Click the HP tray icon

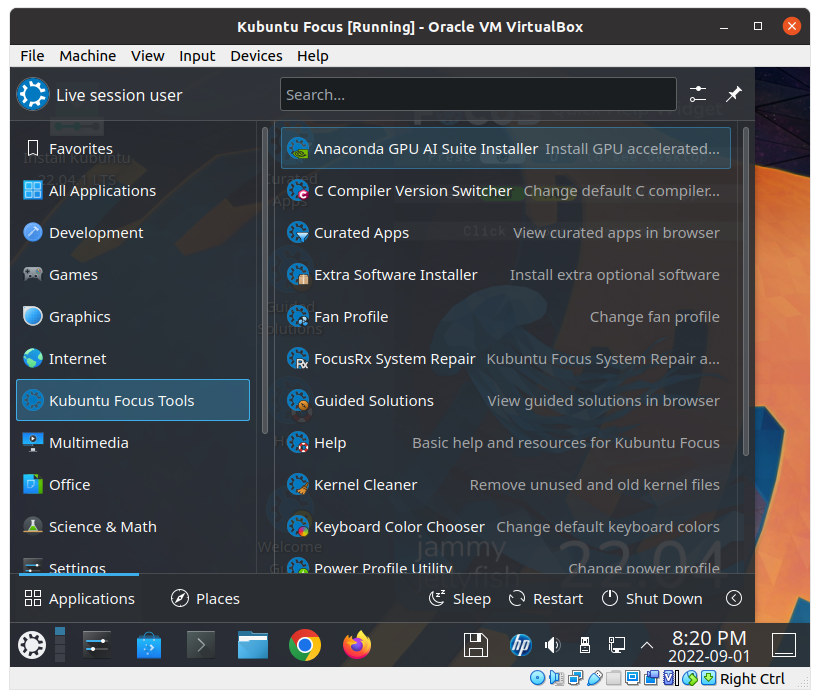(520, 645)
